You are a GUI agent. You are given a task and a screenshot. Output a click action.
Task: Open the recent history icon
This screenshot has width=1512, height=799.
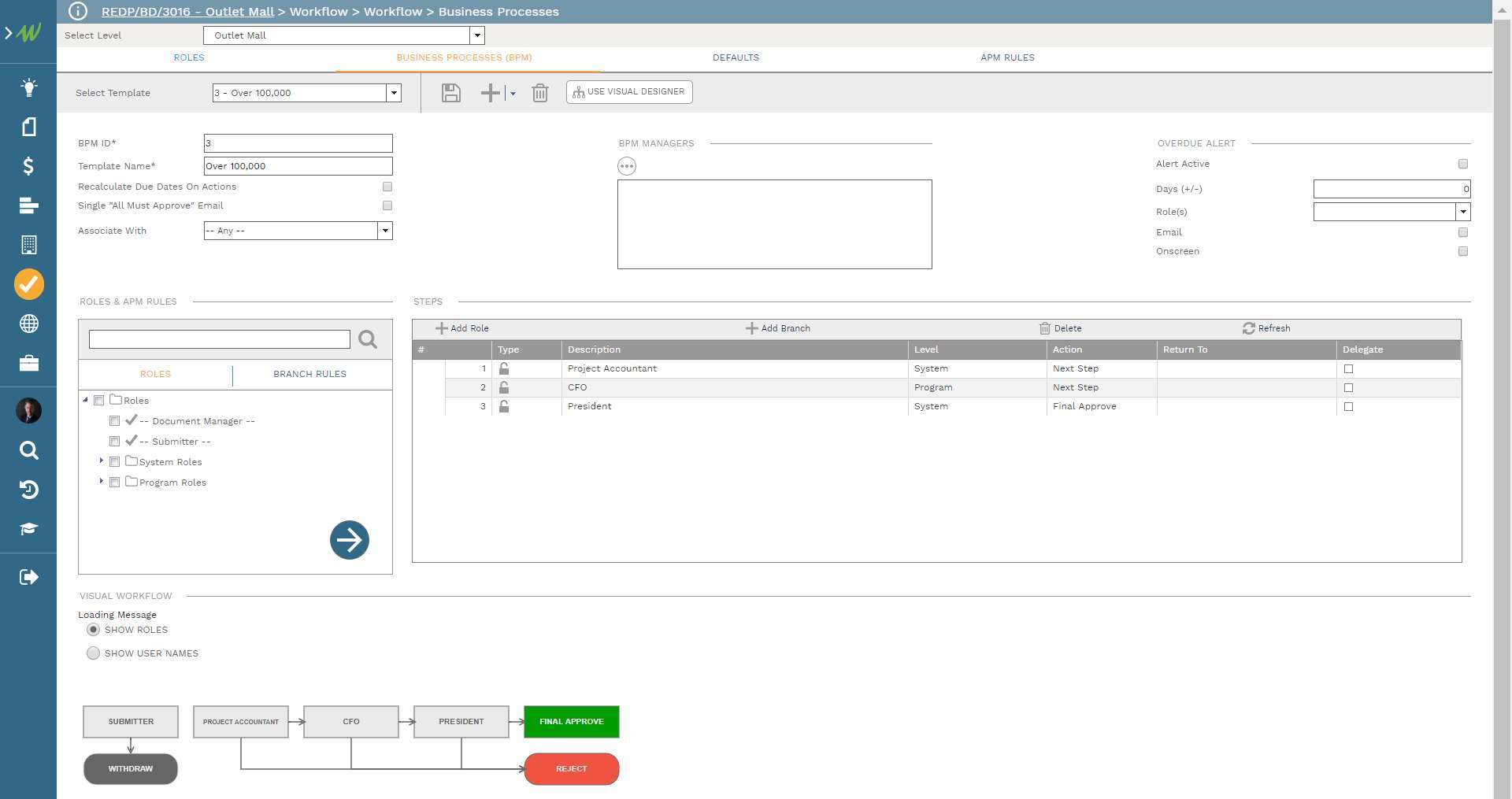point(28,490)
